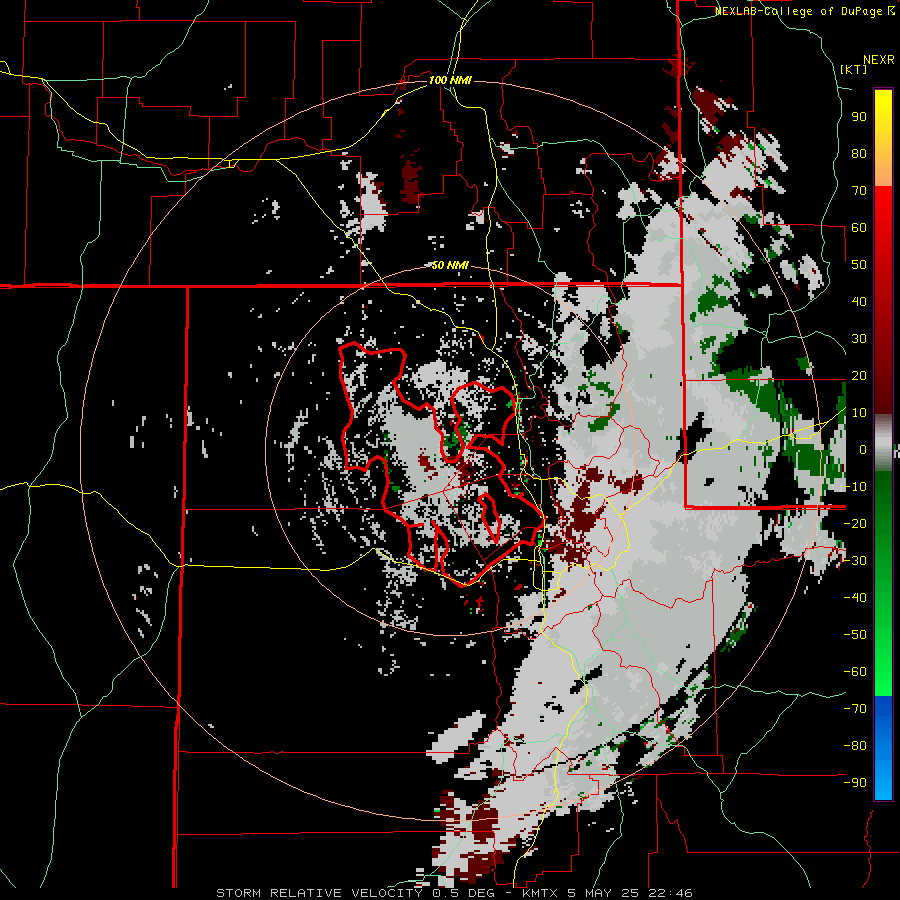Click the 50 knot scale label
The image size is (900, 900).
tap(859, 265)
